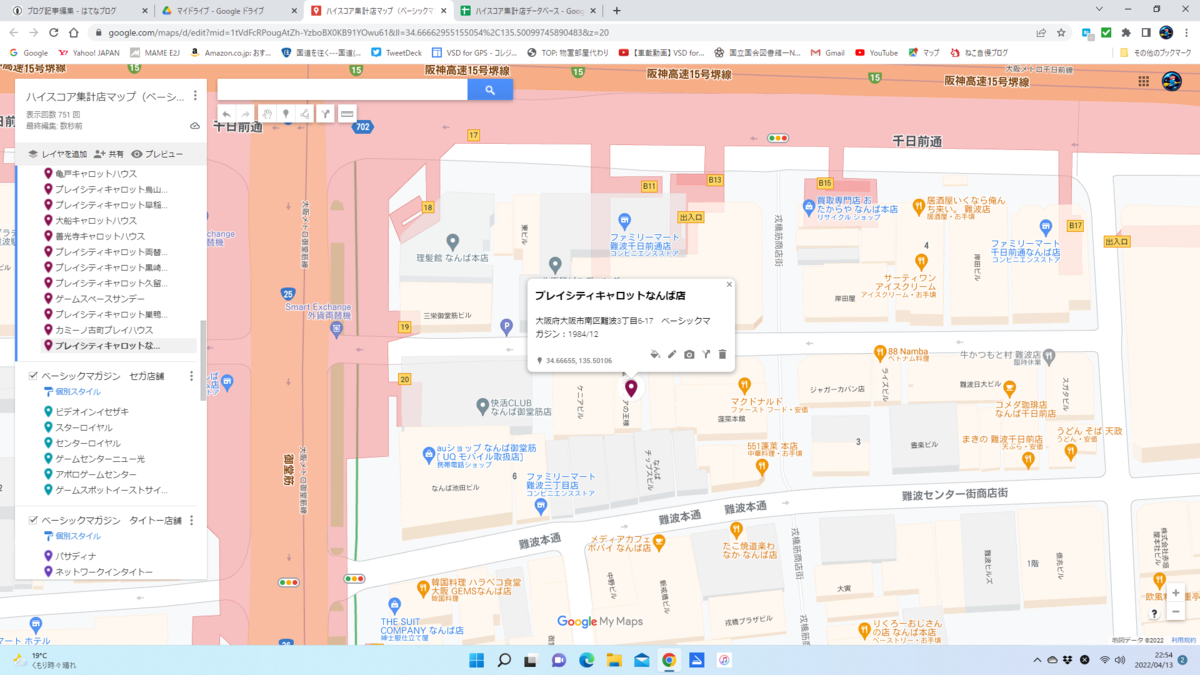Select パサディナ in layer list

(x=76, y=555)
